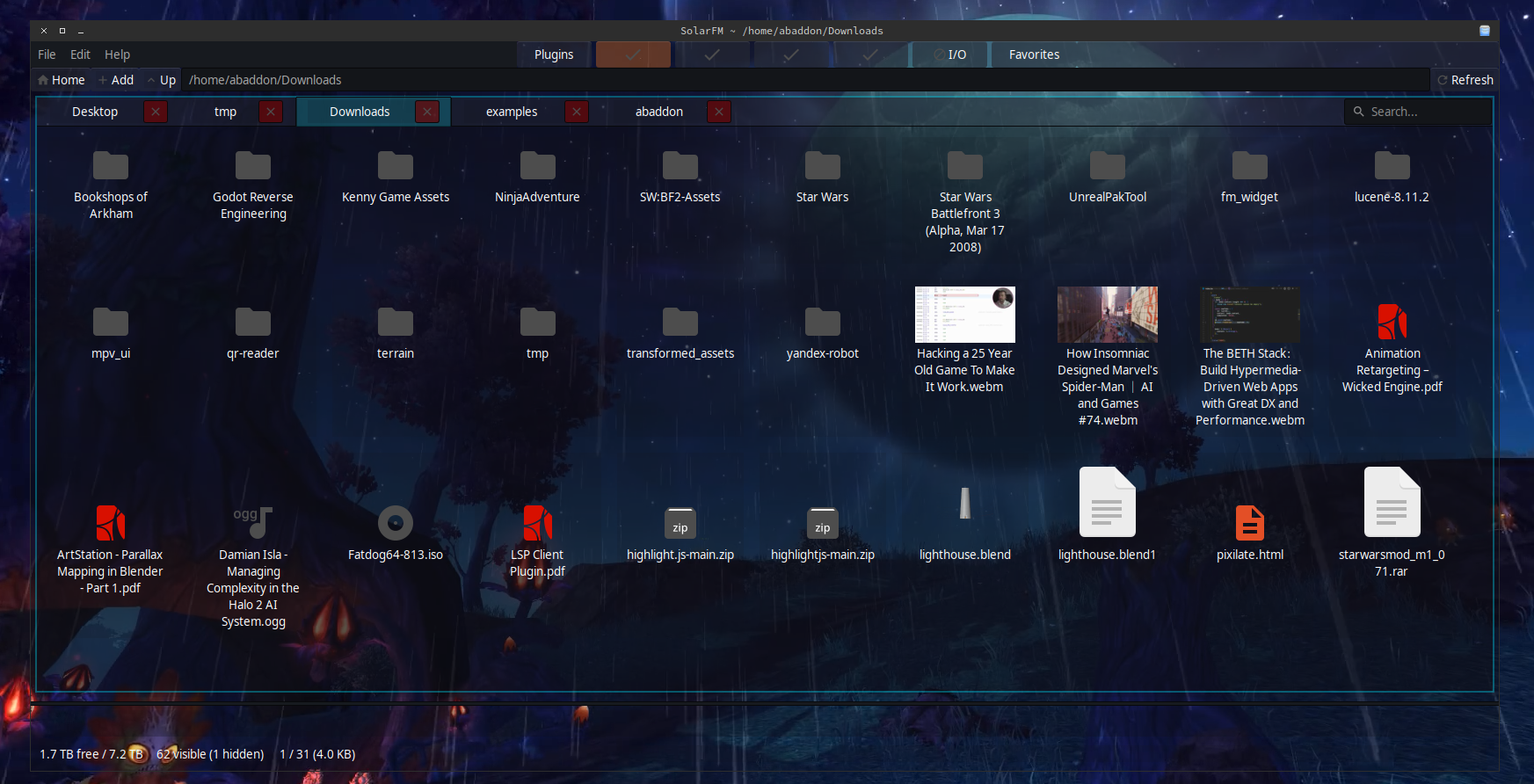
Task: Open the Fatdog64-813.iso disc image icon
Action: point(395,523)
